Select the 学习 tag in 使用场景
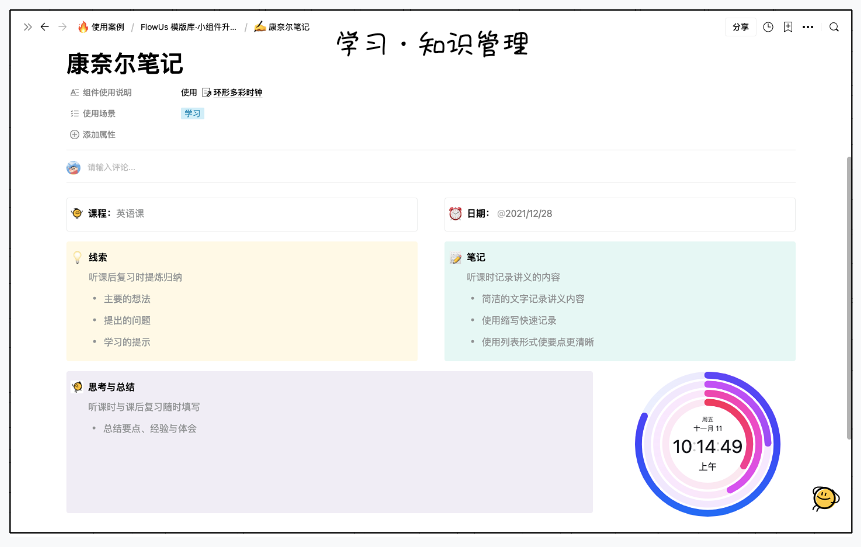The width and height of the screenshot is (861, 547). [x=192, y=113]
